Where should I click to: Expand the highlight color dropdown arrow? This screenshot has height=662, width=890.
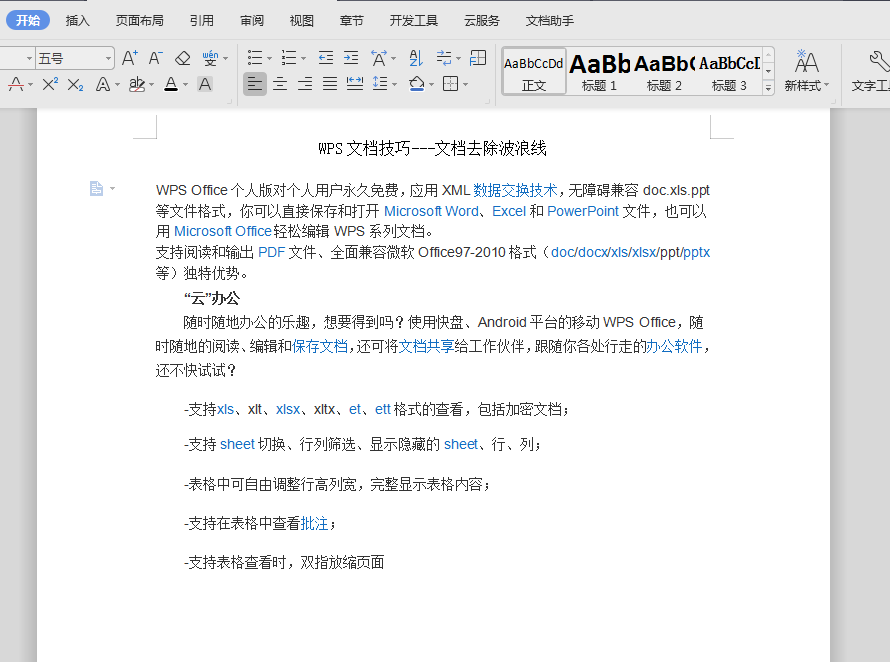(x=151, y=85)
